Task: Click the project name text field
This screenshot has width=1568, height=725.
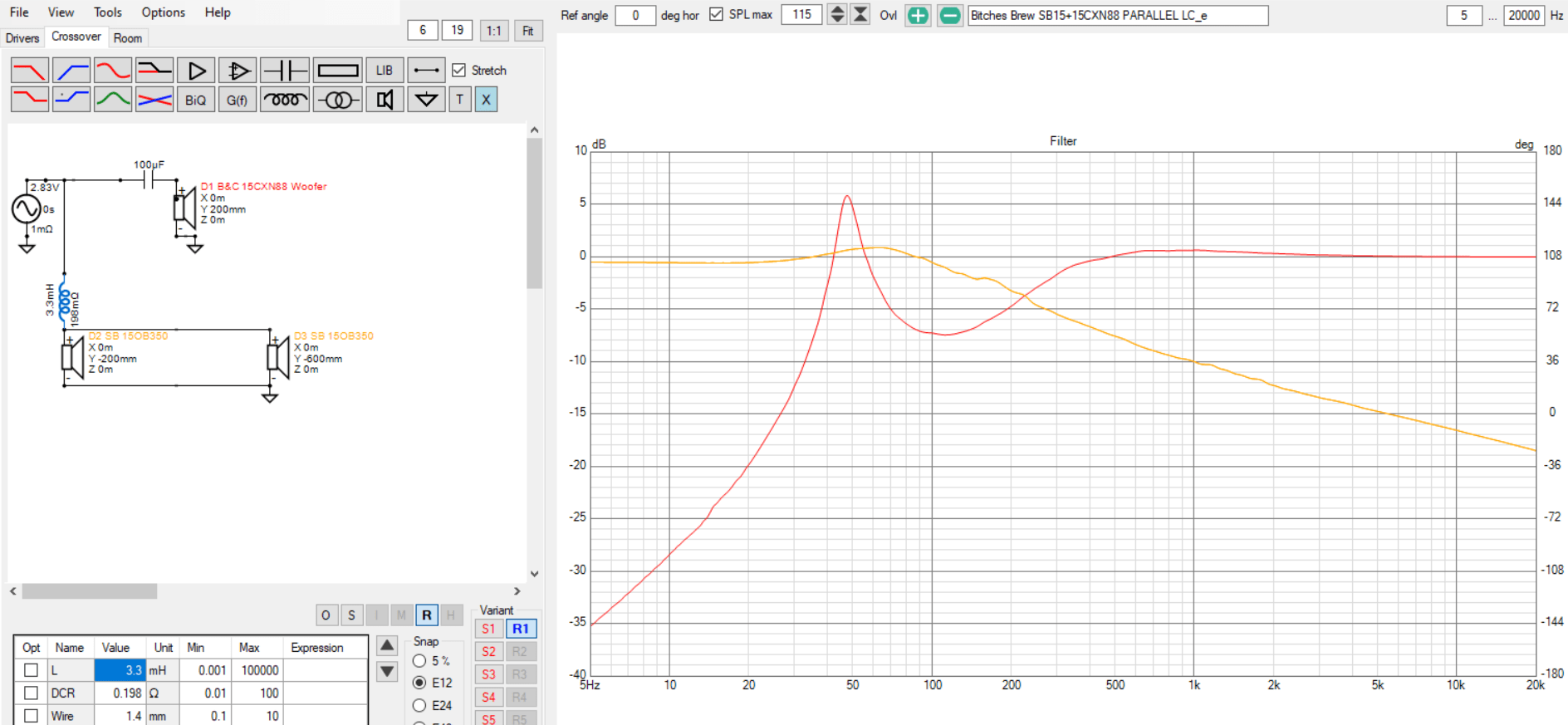Action: (1118, 15)
